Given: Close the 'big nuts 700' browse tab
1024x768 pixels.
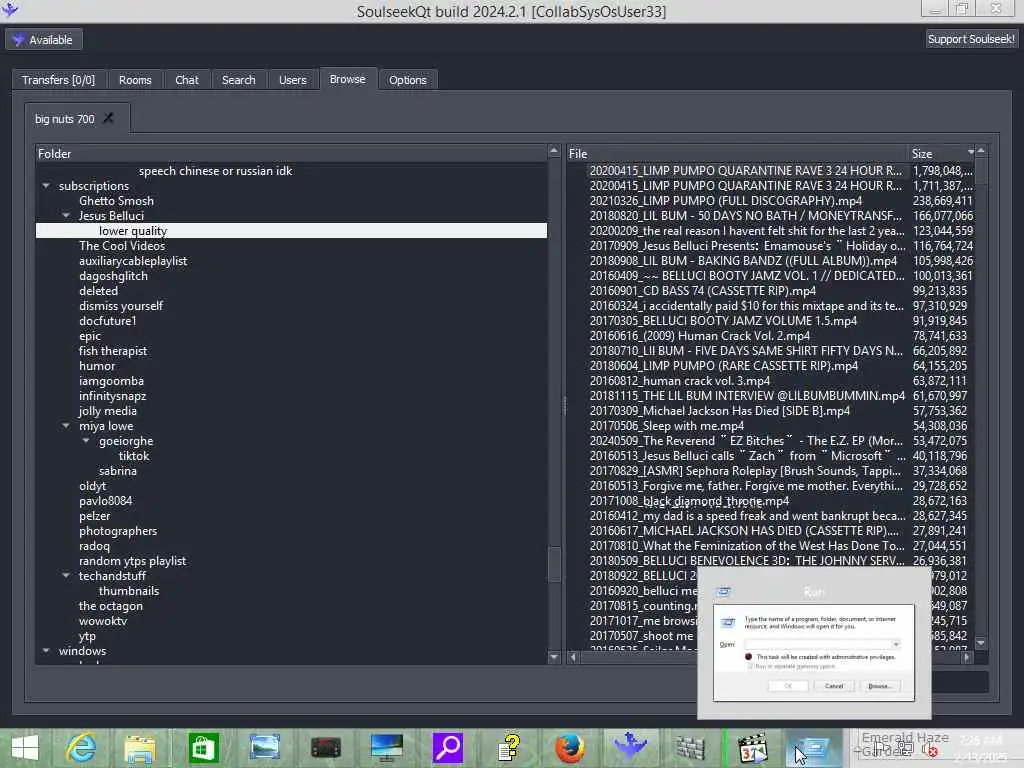Looking at the screenshot, I should tap(108, 118).
